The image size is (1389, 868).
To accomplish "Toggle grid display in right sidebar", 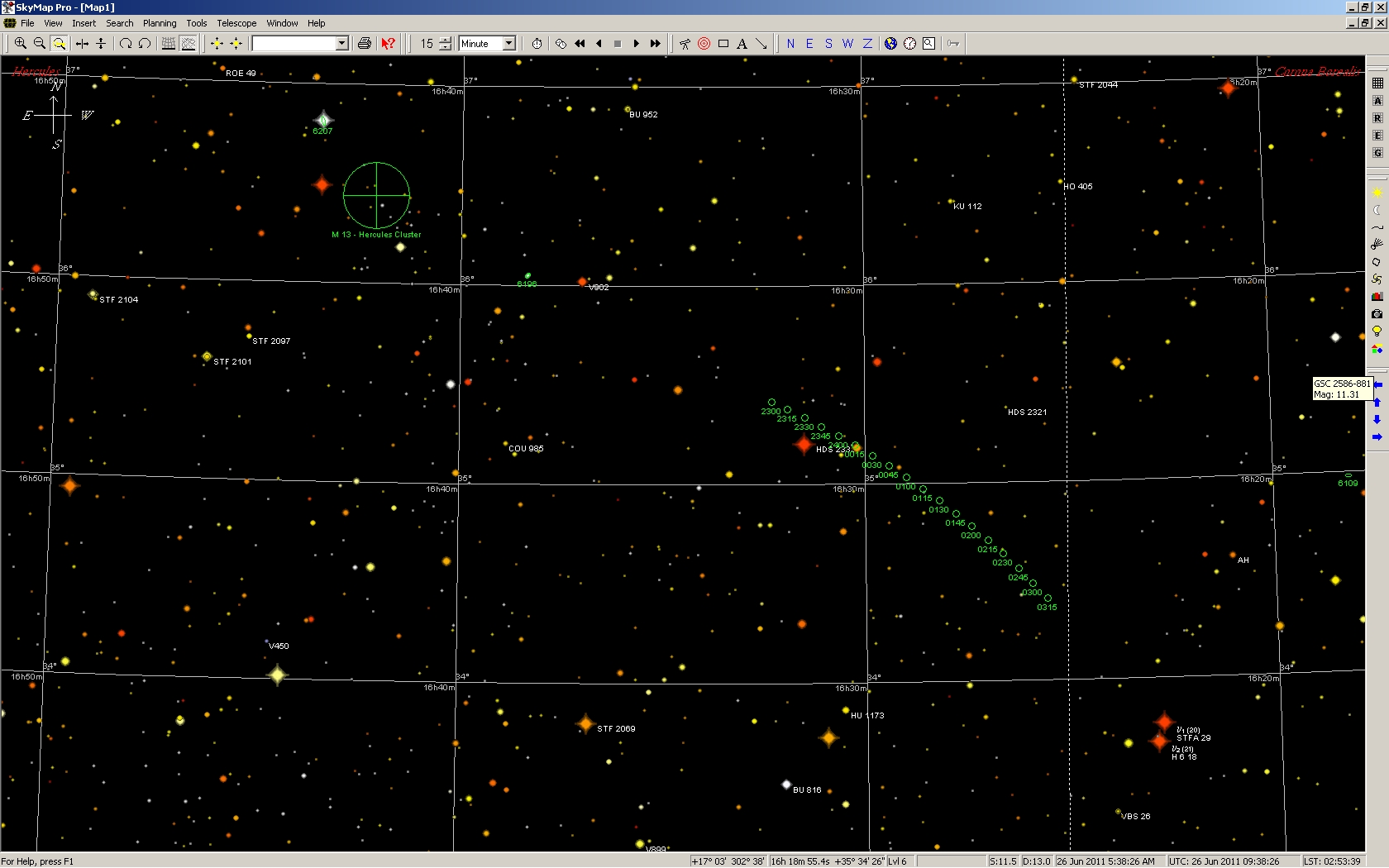I will (1377, 83).
